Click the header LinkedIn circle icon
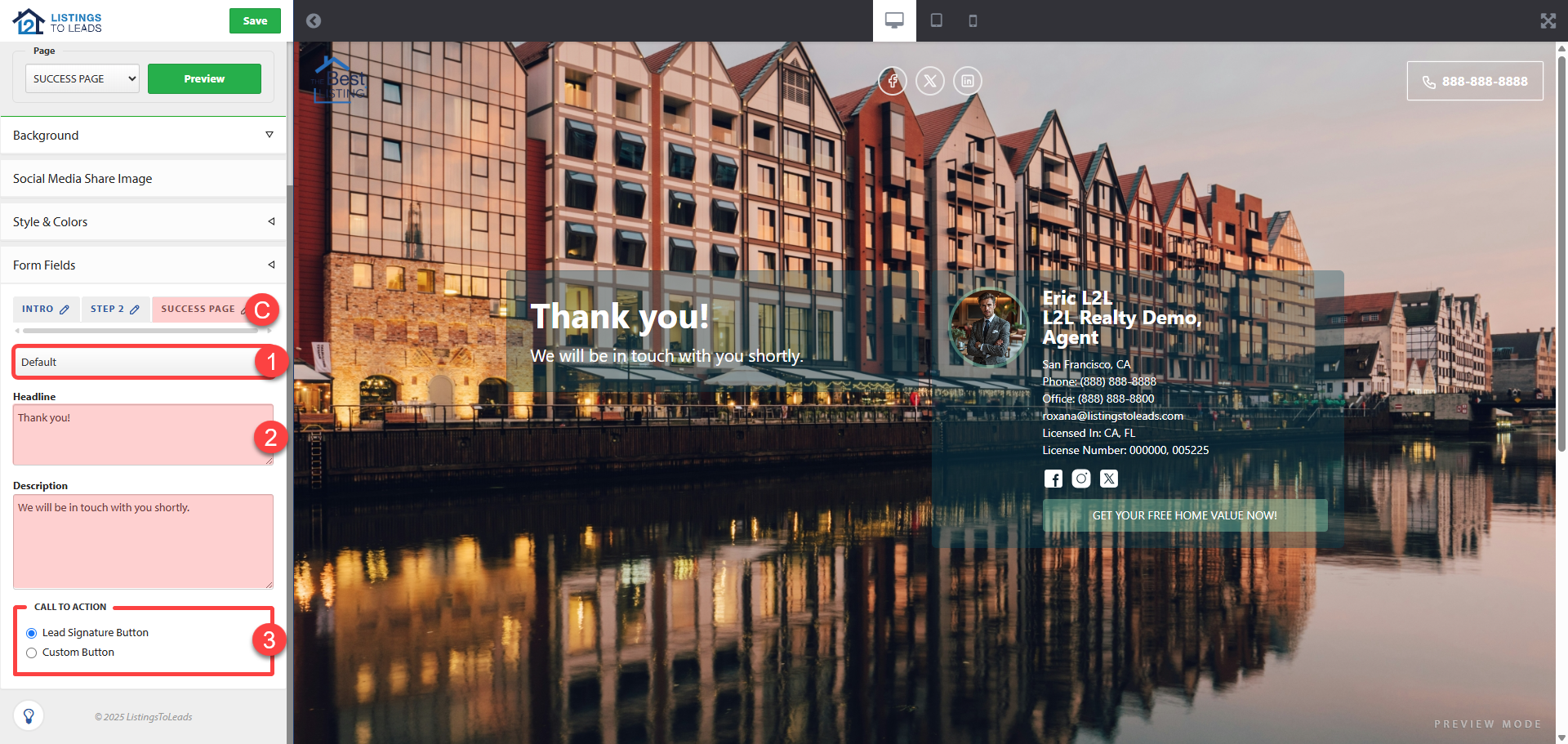Viewport: 1568px width, 744px height. click(968, 81)
